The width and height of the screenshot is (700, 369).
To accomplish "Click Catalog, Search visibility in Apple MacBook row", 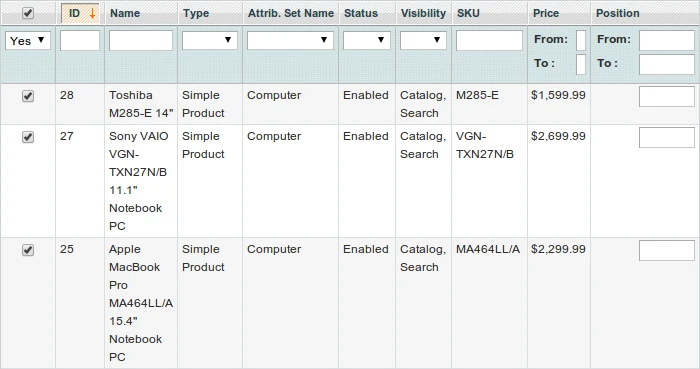I will tap(423, 258).
